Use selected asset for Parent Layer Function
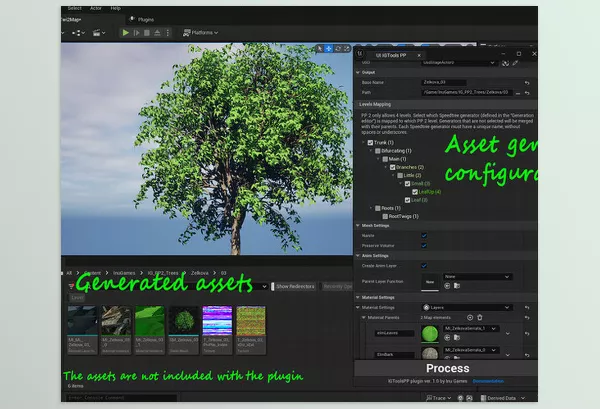This screenshot has width=600, height=409. 447,286
